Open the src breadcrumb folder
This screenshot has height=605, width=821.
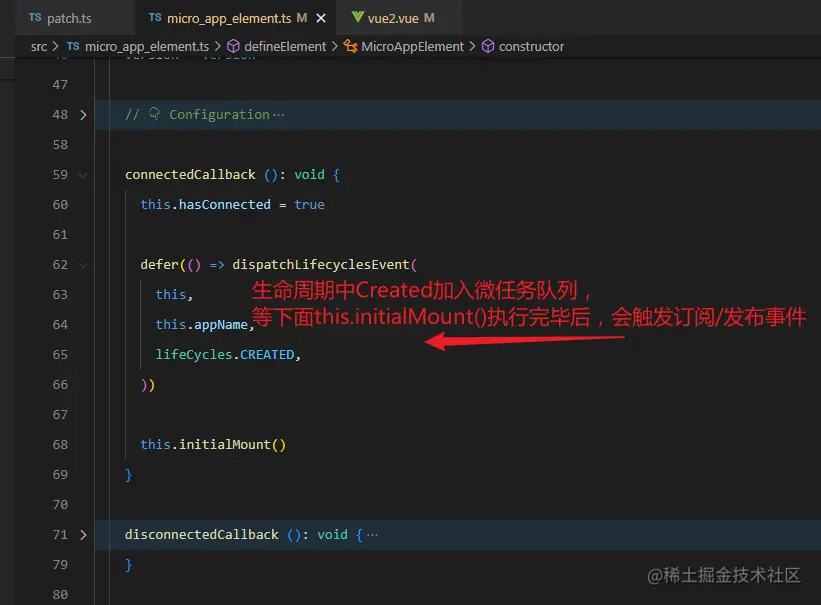coord(39,47)
